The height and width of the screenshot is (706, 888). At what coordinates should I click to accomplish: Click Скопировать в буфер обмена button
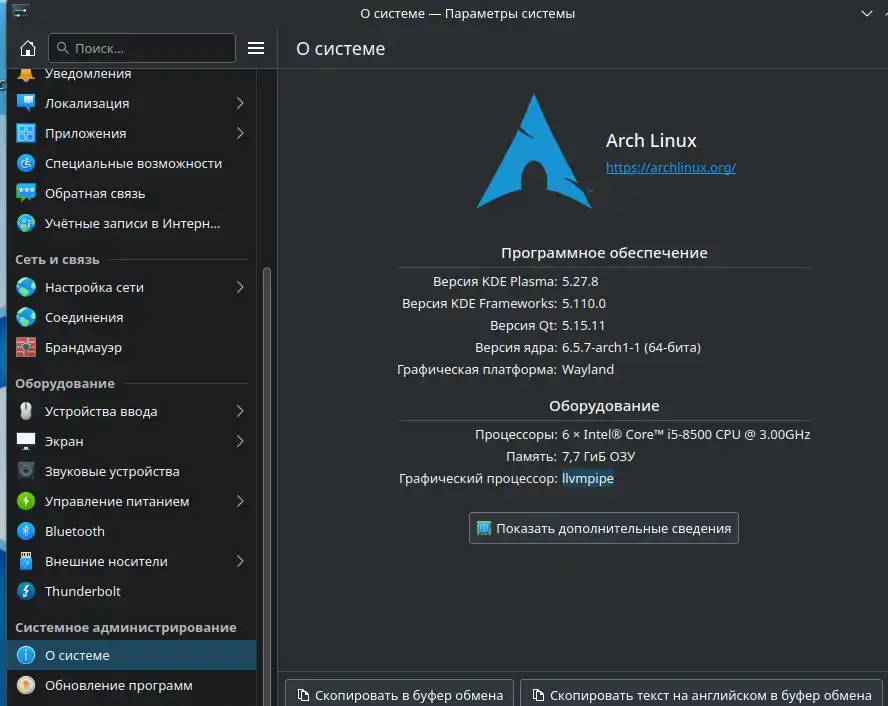[399, 695]
